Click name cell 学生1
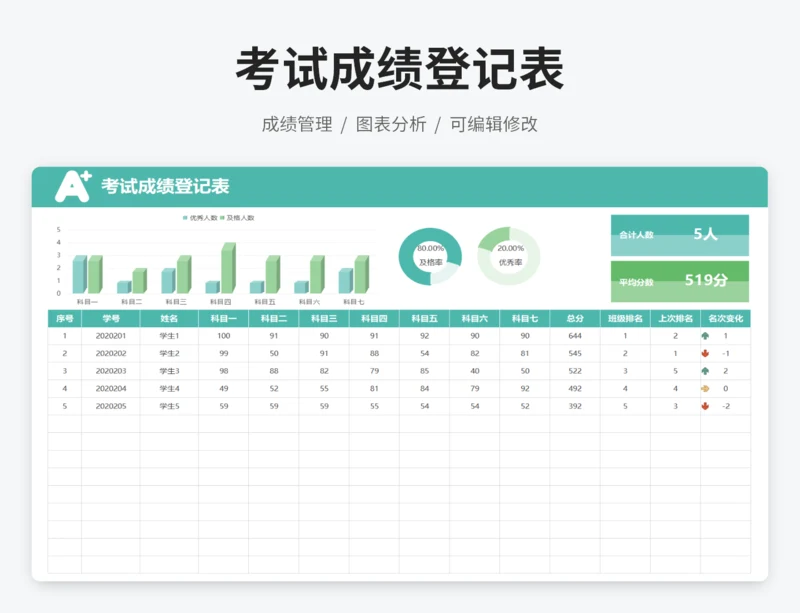The height and width of the screenshot is (613, 800). 169,336
